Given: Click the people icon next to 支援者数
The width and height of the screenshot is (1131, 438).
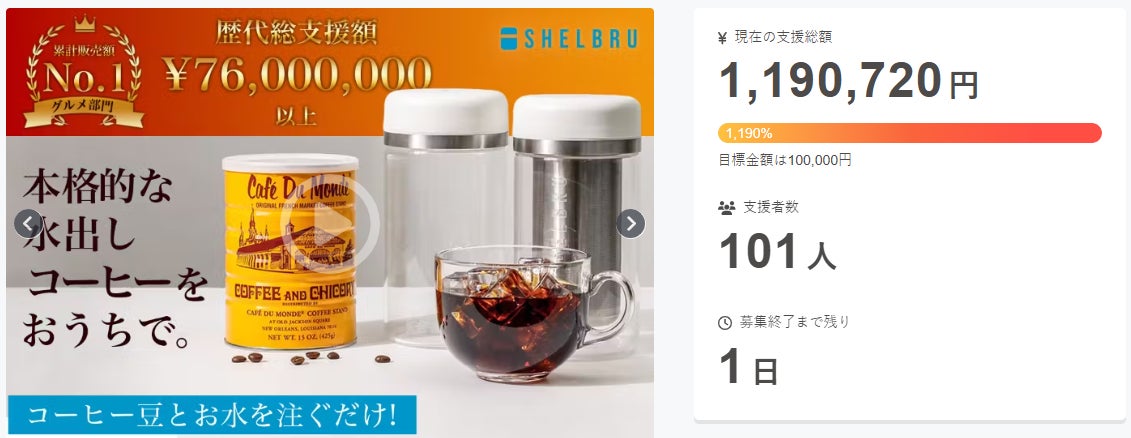Looking at the screenshot, I should pyautogui.click(x=726, y=208).
